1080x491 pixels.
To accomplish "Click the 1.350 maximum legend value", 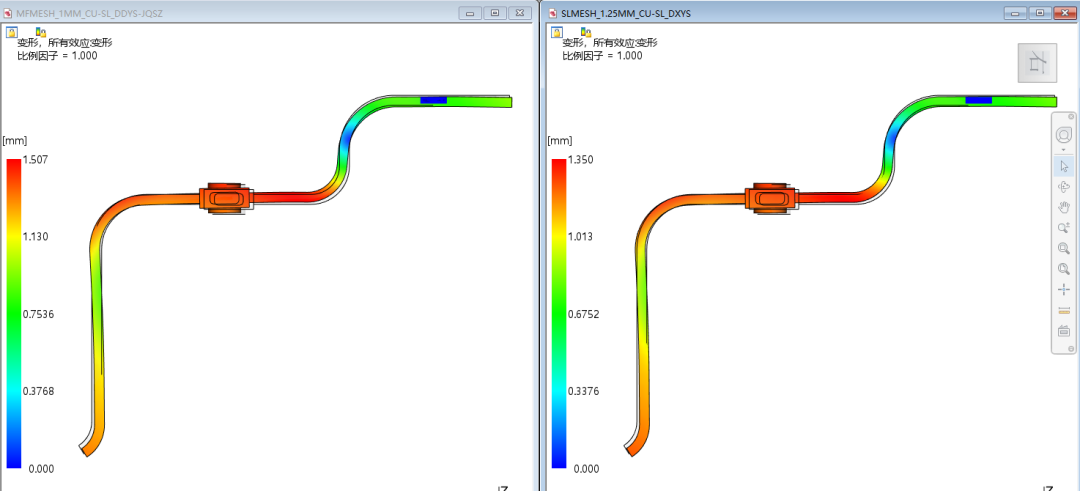I will click(580, 160).
